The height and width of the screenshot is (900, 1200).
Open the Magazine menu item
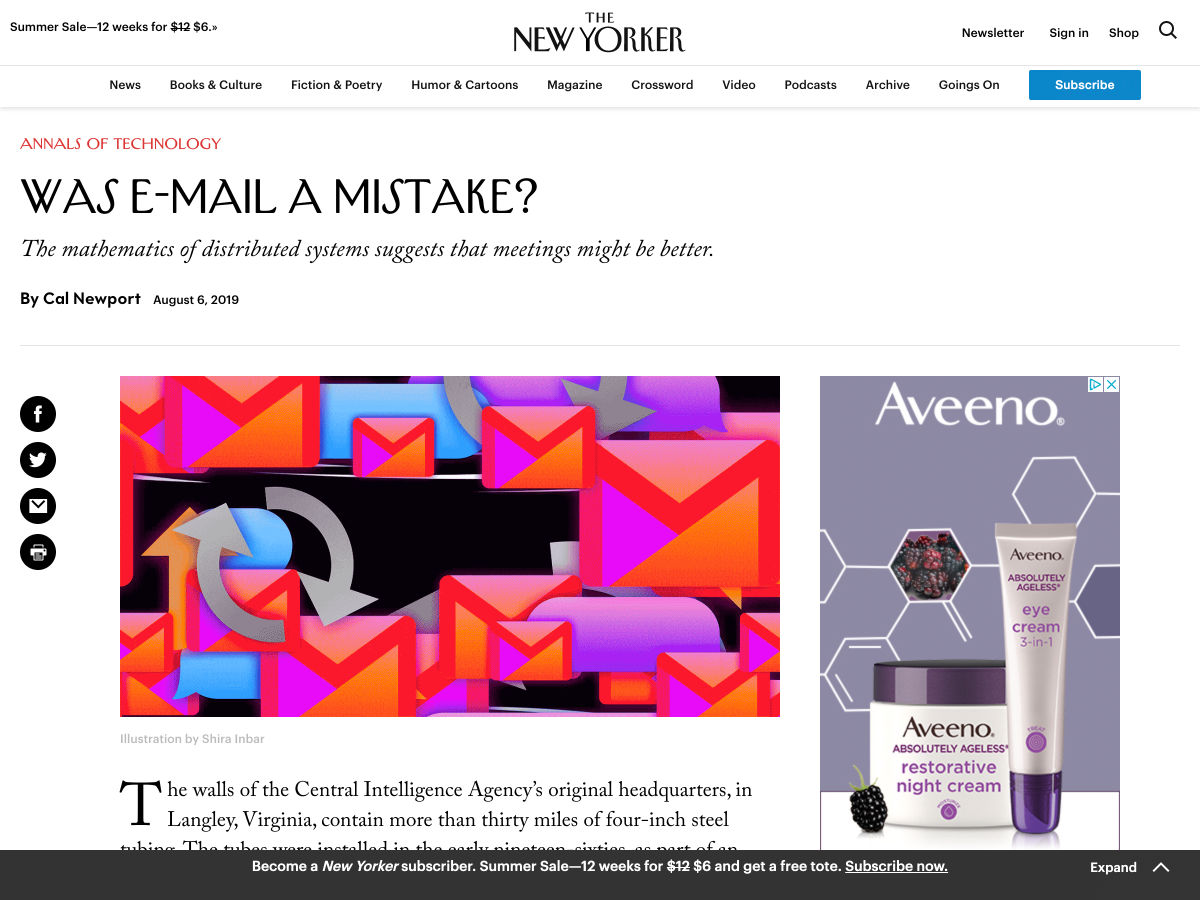pyautogui.click(x=575, y=85)
